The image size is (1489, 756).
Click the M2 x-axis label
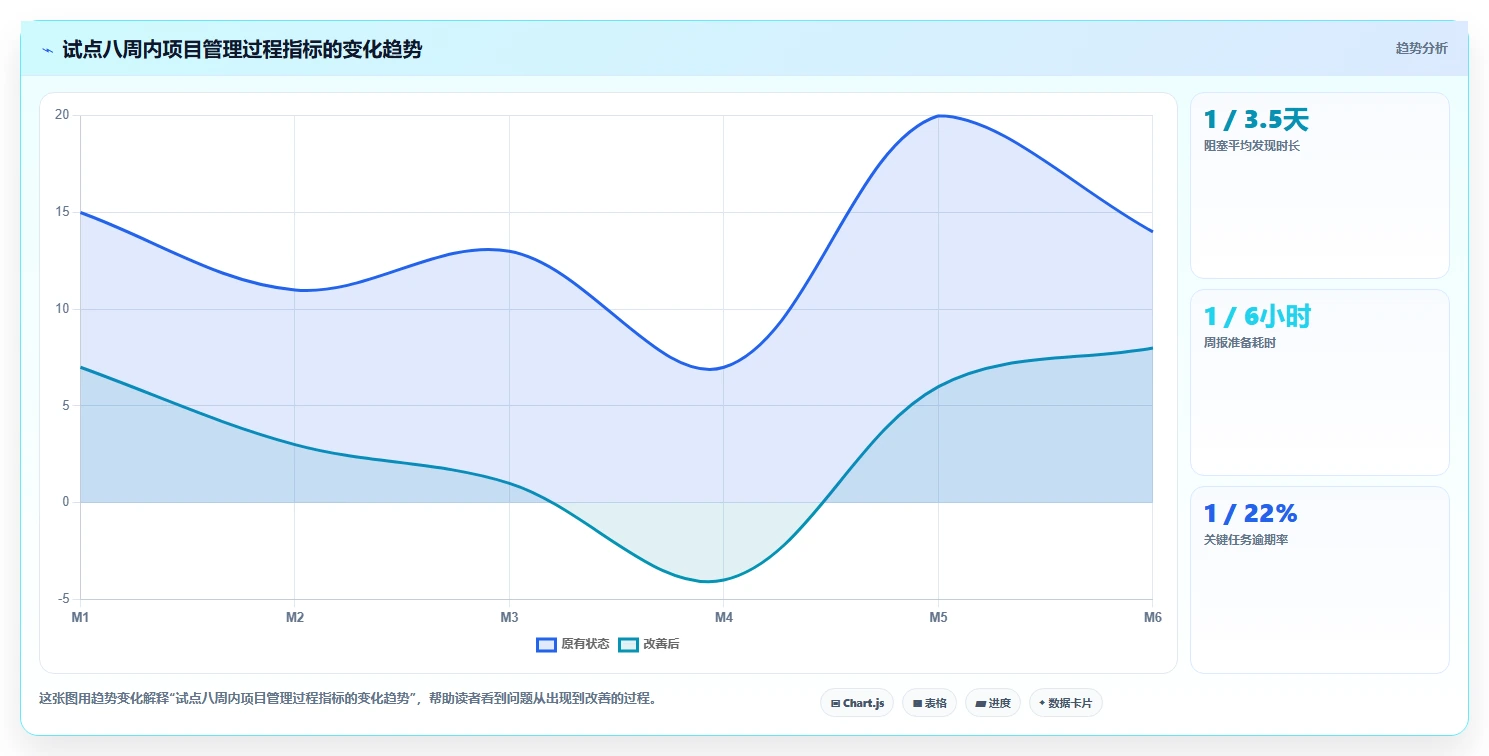coord(295,618)
